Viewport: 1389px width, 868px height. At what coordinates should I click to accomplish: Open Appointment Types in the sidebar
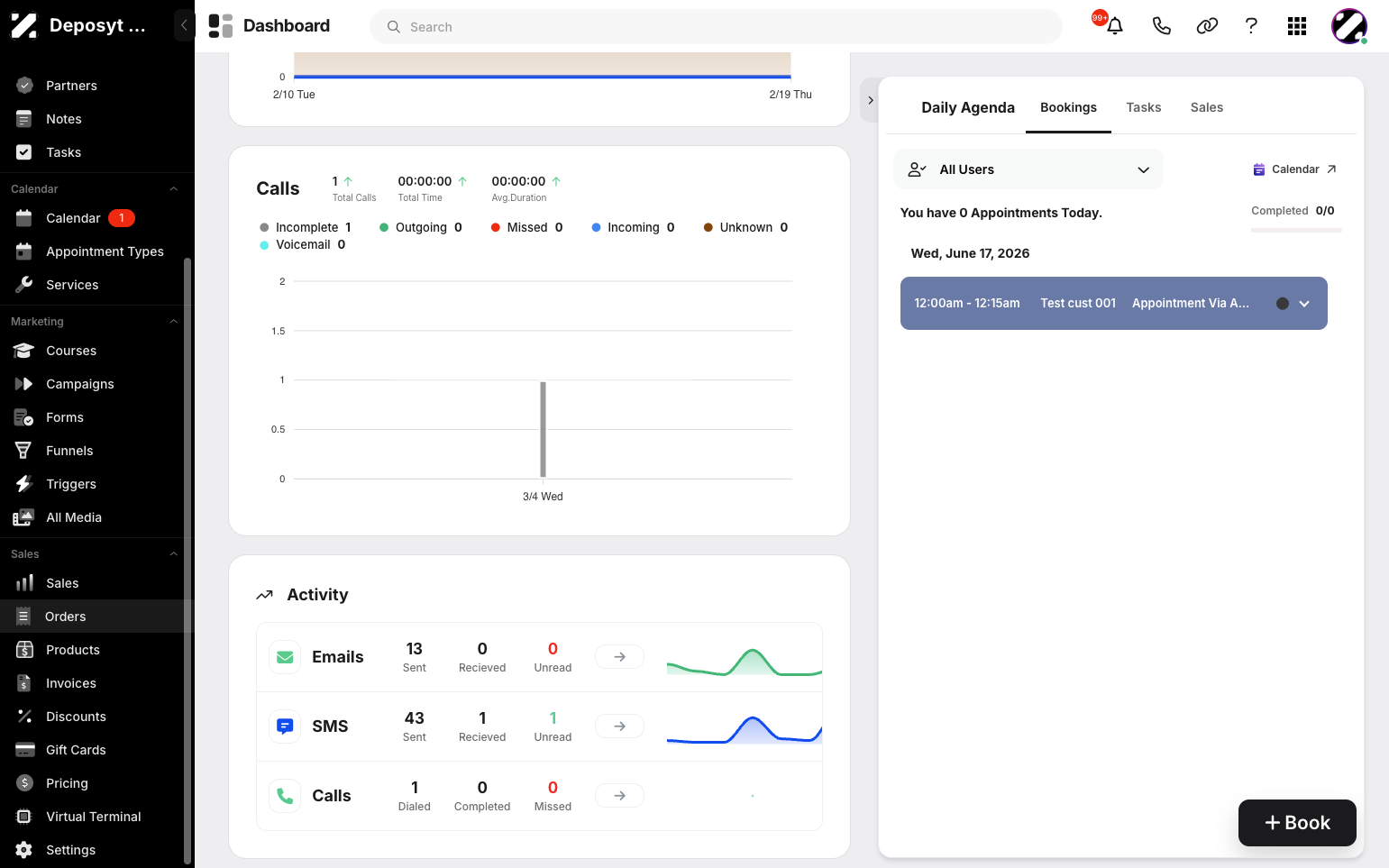pos(97,251)
